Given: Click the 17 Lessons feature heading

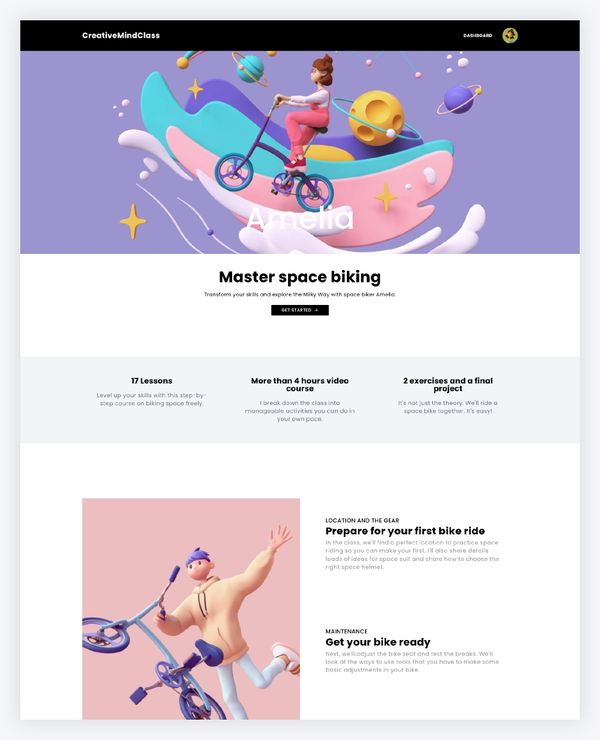Looking at the screenshot, I should click(152, 381).
